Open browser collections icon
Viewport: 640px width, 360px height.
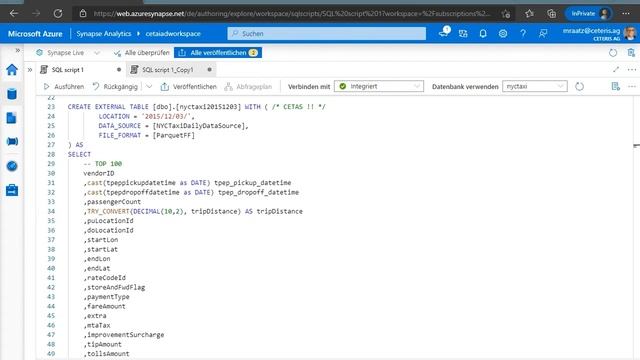coord(551,13)
